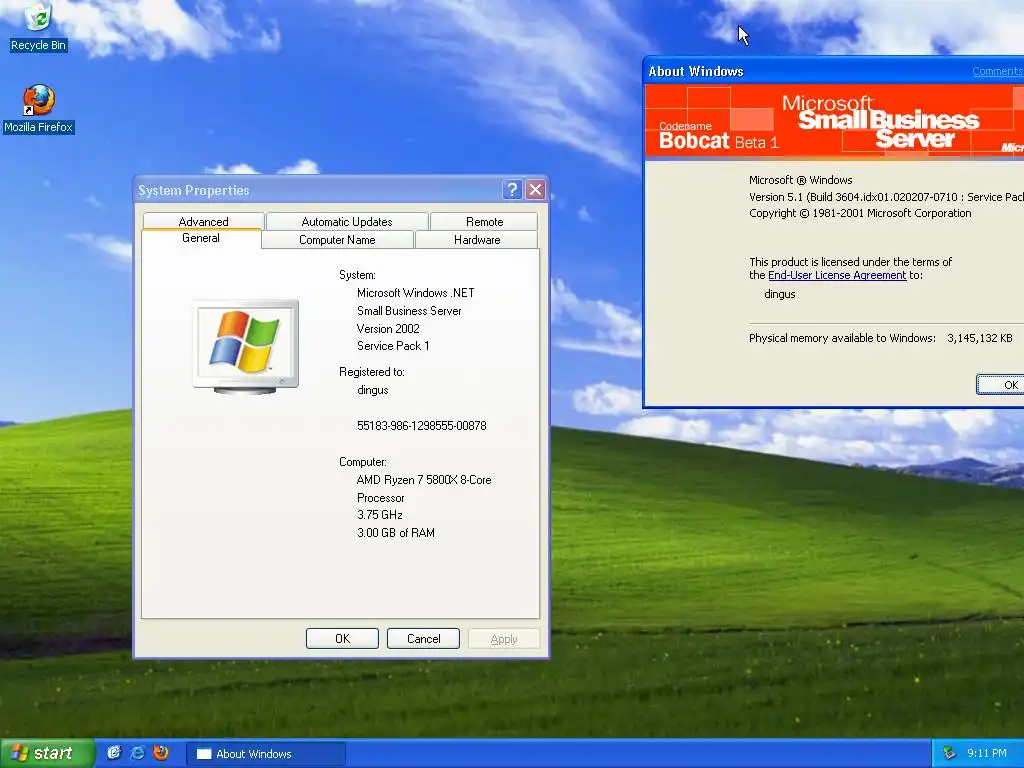This screenshot has height=768, width=1024.
Task: Close the System Properties dialog
Action: tap(536, 190)
